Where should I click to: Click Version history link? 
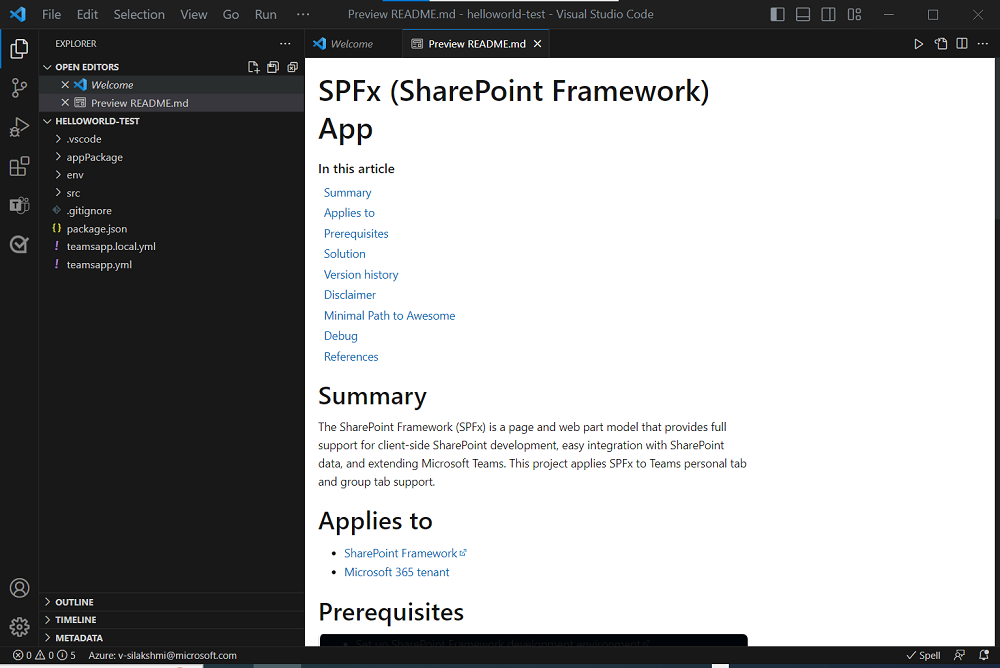(x=361, y=274)
